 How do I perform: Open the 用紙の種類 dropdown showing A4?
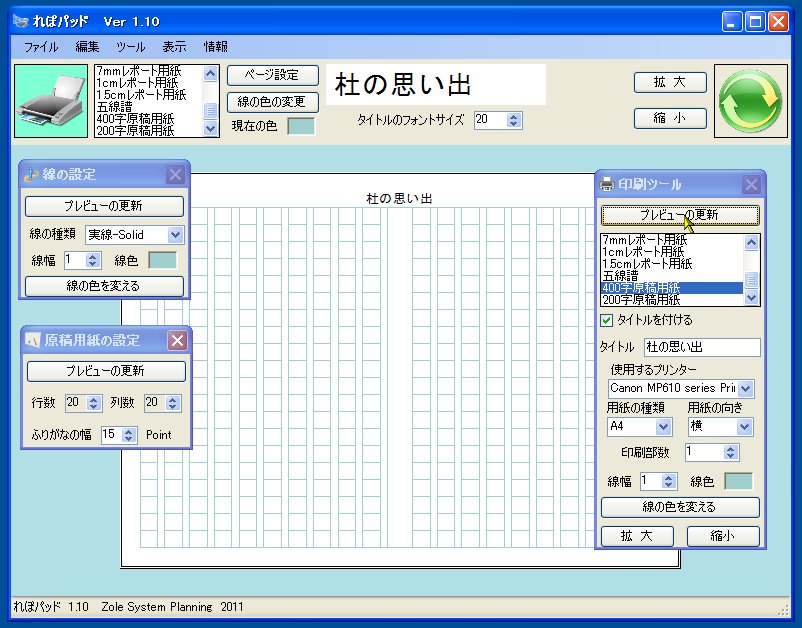(662, 426)
